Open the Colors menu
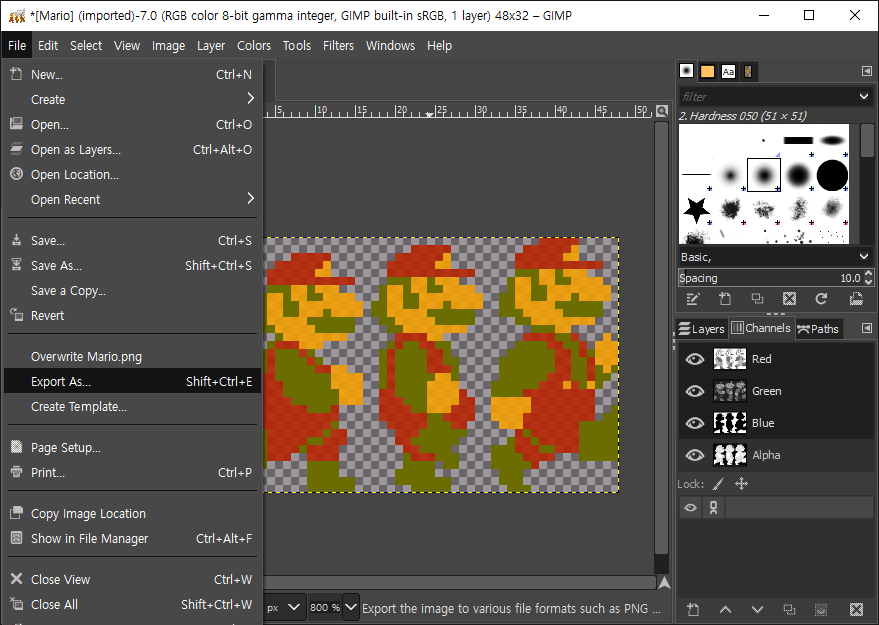The image size is (879, 625). [x=253, y=45]
